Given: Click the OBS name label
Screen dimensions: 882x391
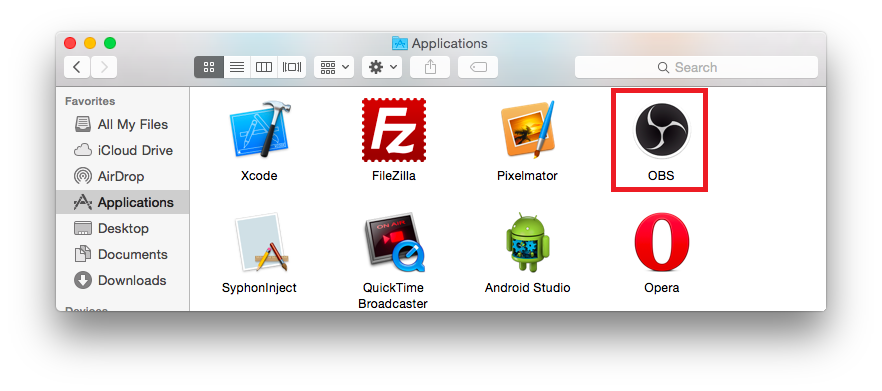Looking at the screenshot, I should pyautogui.click(x=661, y=176).
